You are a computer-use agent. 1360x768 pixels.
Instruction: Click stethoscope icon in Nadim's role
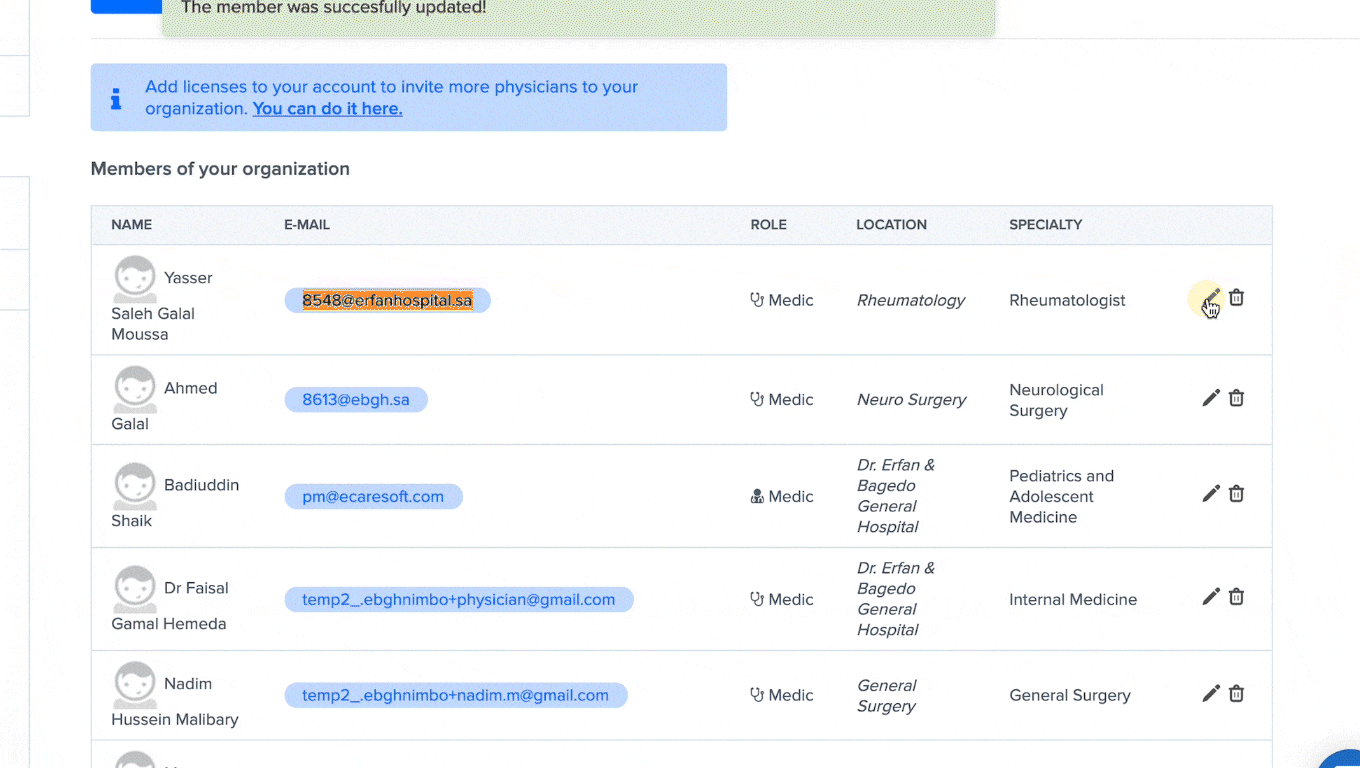click(757, 695)
